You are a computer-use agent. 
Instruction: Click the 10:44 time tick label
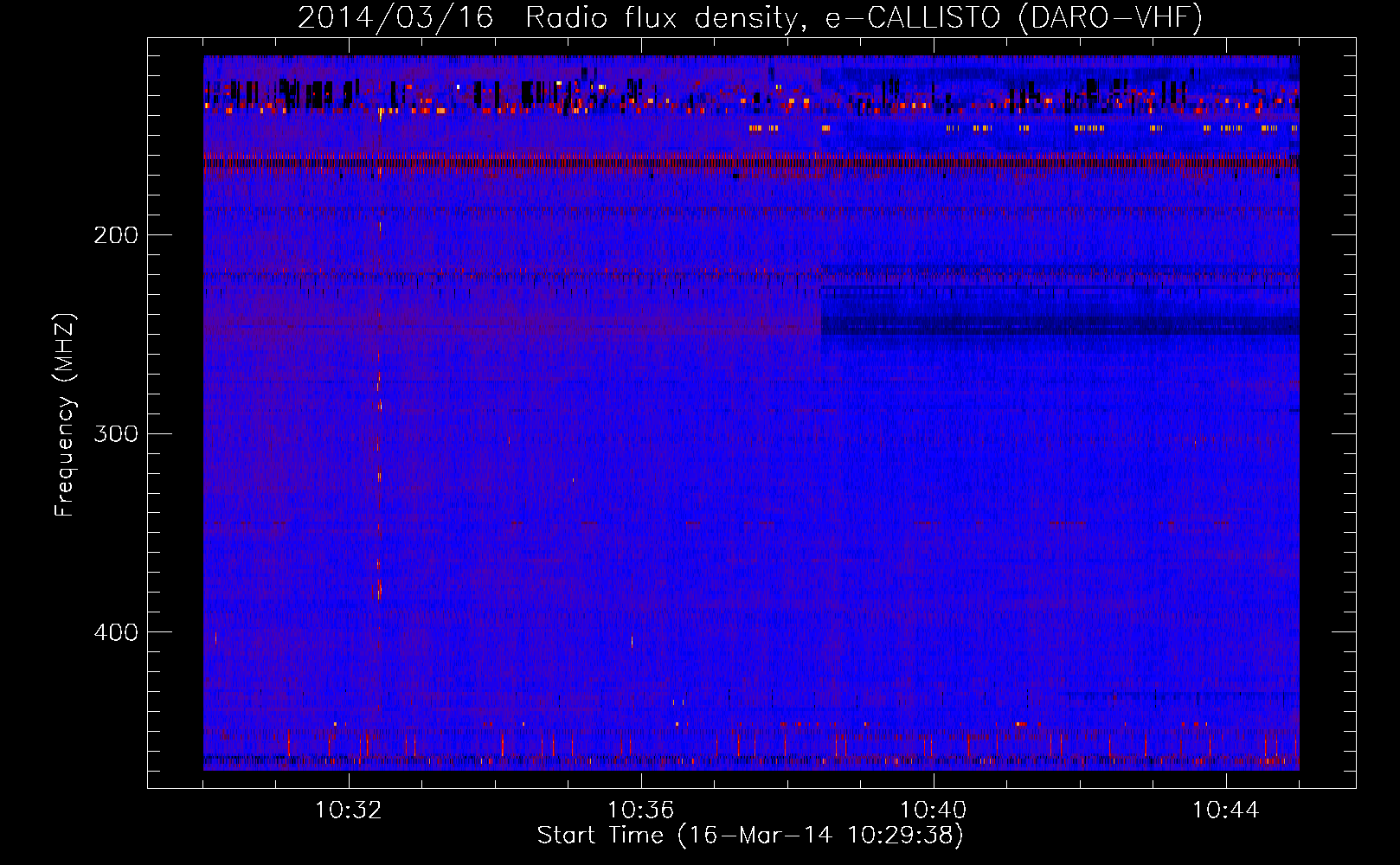(1226, 811)
